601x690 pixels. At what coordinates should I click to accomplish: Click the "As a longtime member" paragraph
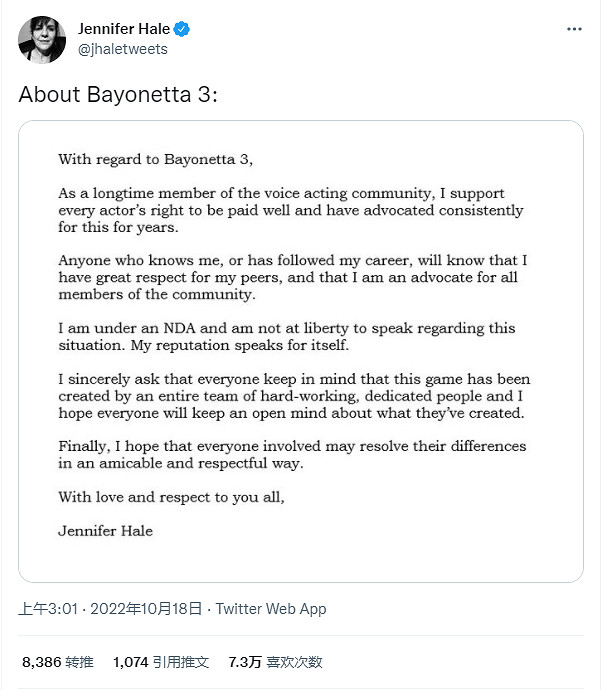[290, 210]
